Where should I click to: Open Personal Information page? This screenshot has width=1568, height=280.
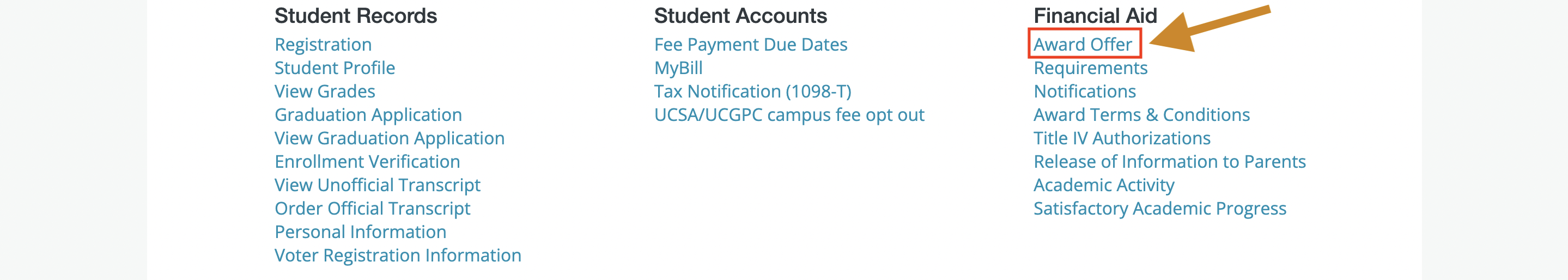tap(360, 232)
